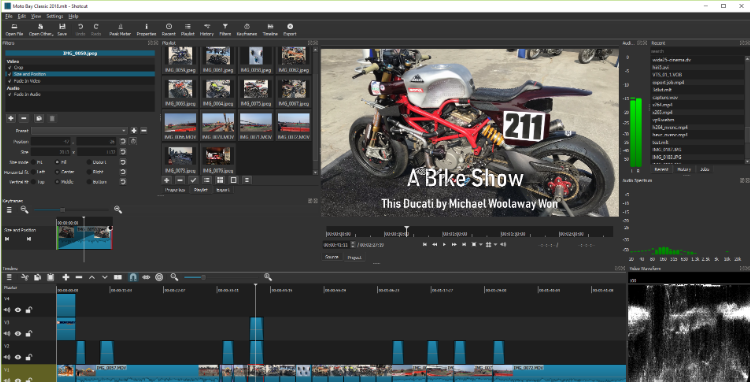
Task: Reset the Position value with its undo icon
Action: pos(123,142)
